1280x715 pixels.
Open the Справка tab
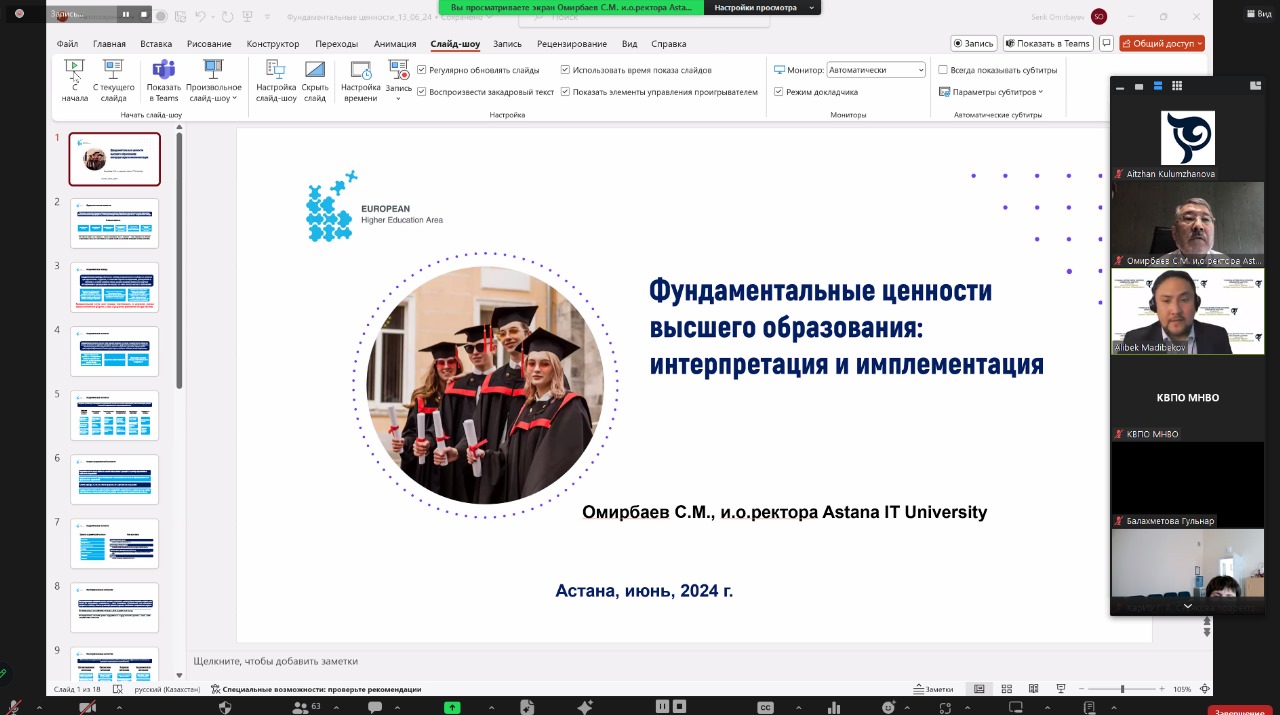point(668,44)
